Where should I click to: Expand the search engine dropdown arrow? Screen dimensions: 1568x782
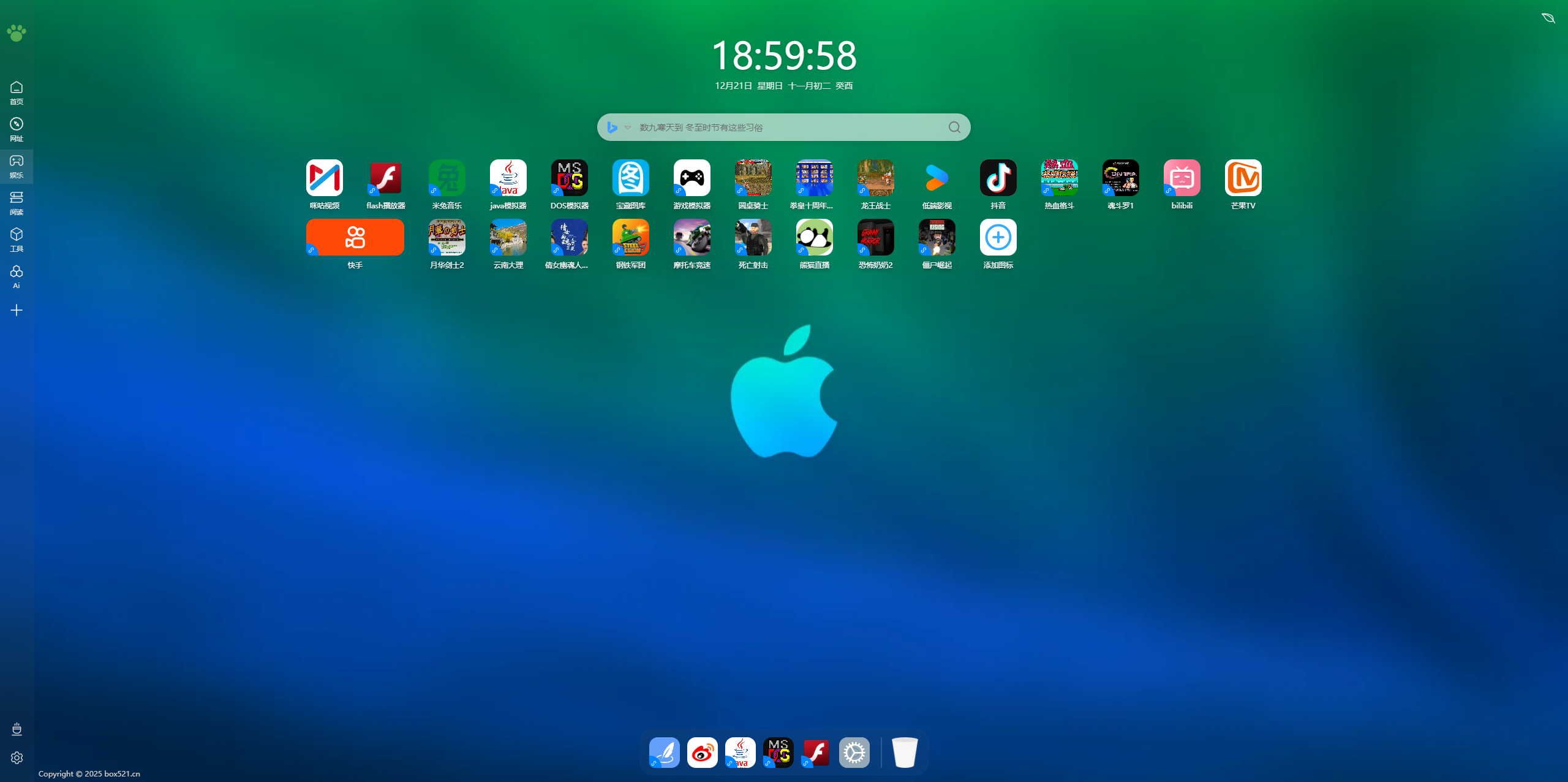coord(628,127)
